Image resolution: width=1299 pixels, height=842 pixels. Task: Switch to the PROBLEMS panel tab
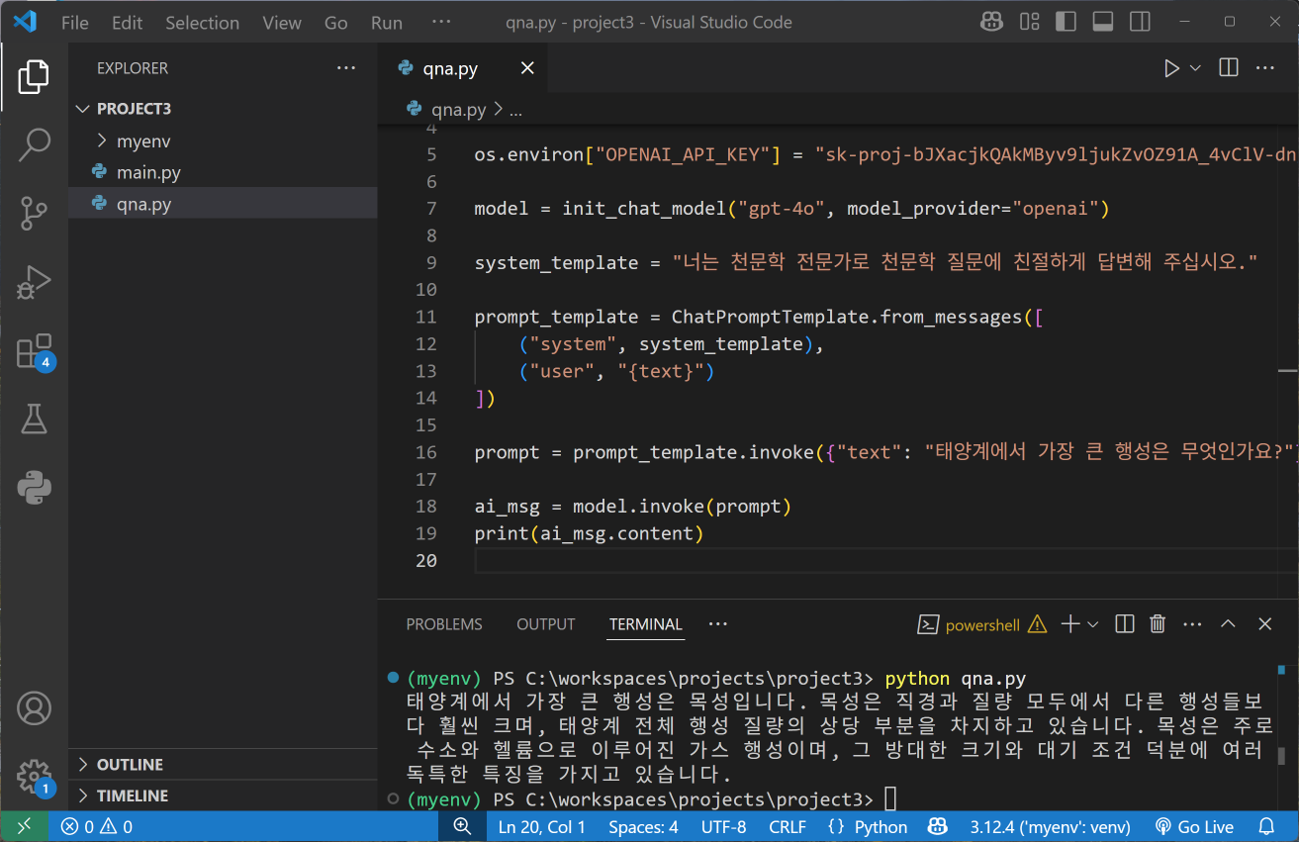click(444, 624)
